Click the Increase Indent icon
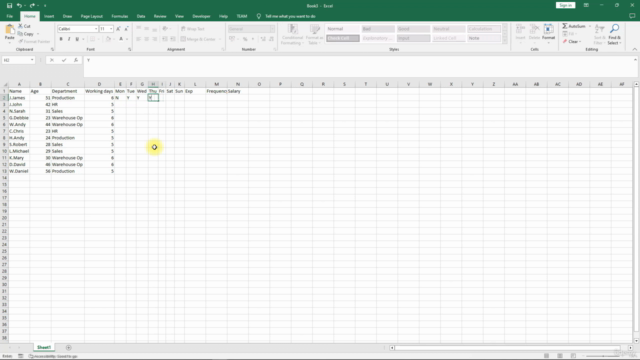The image size is (640, 360). coord(173,39)
